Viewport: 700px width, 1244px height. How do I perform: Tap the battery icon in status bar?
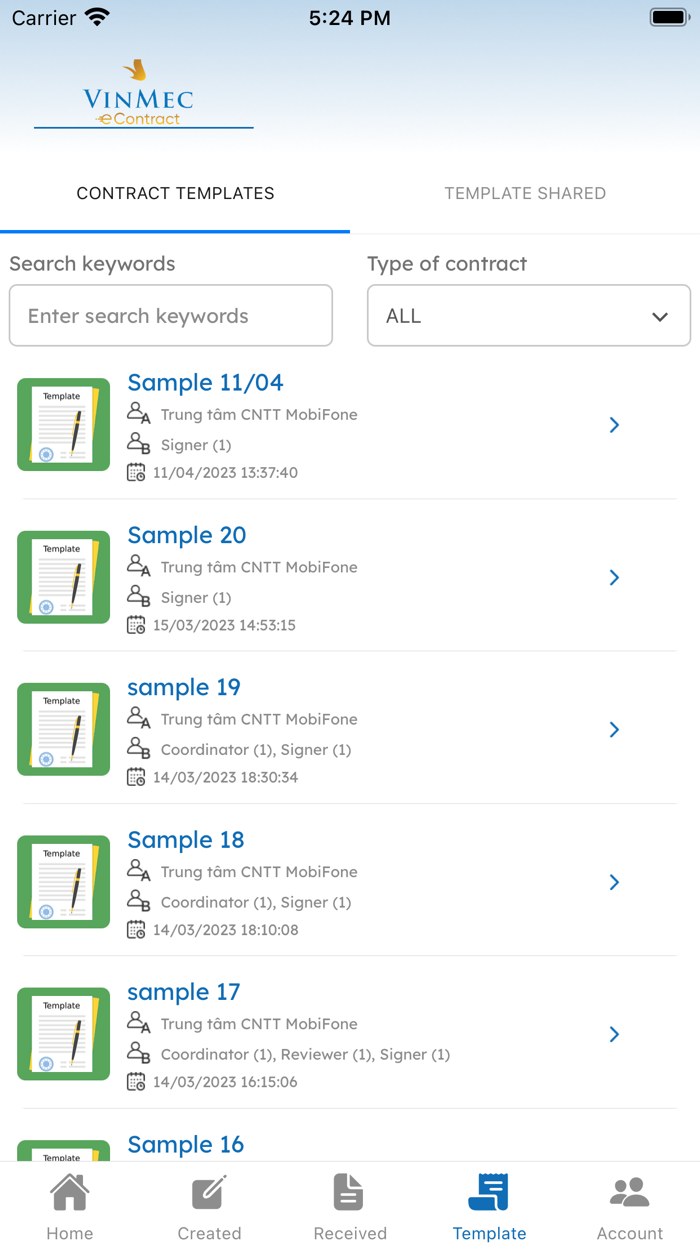click(668, 17)
